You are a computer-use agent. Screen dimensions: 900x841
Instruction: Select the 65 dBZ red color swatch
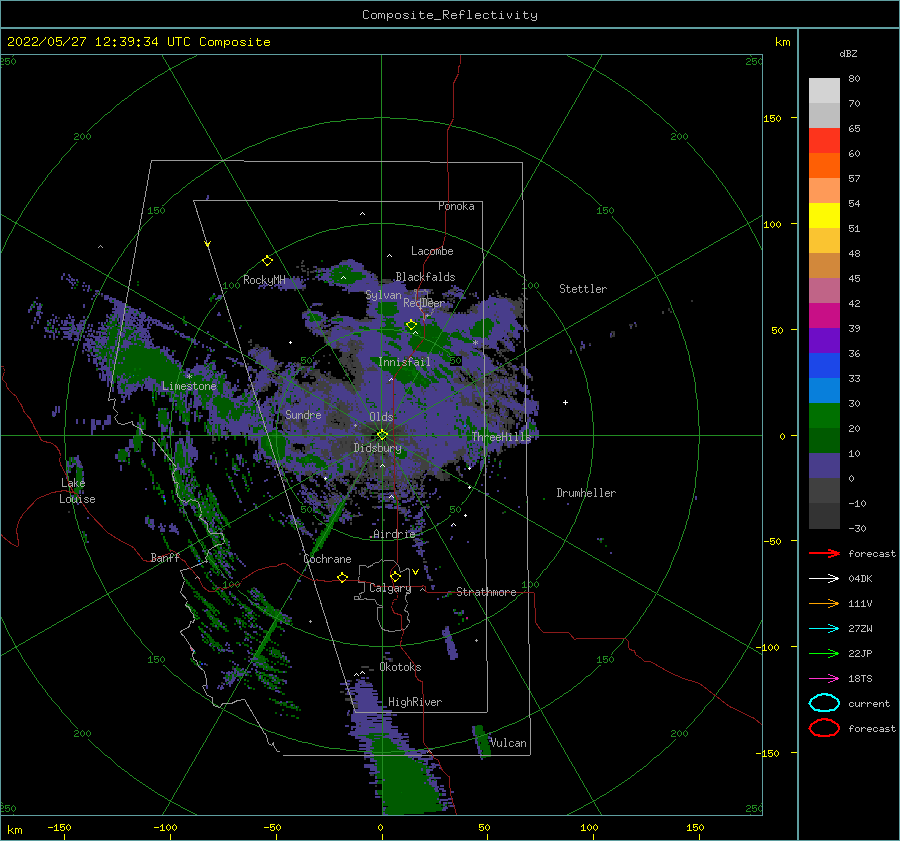824,140
